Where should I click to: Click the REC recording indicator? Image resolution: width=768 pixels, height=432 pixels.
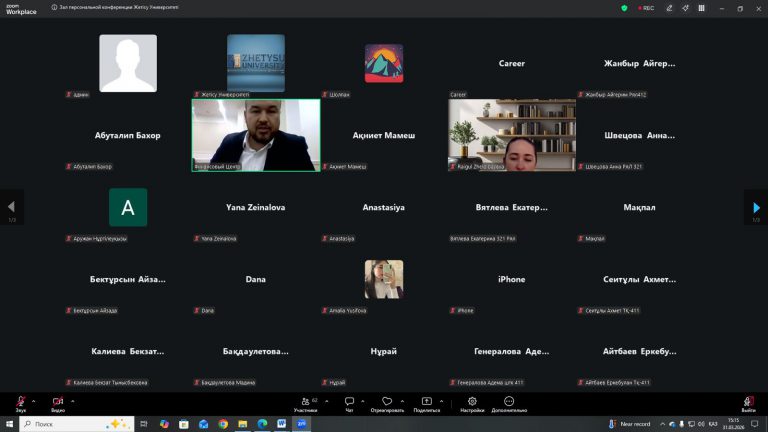pyautogui.click(x=647, y=8)
